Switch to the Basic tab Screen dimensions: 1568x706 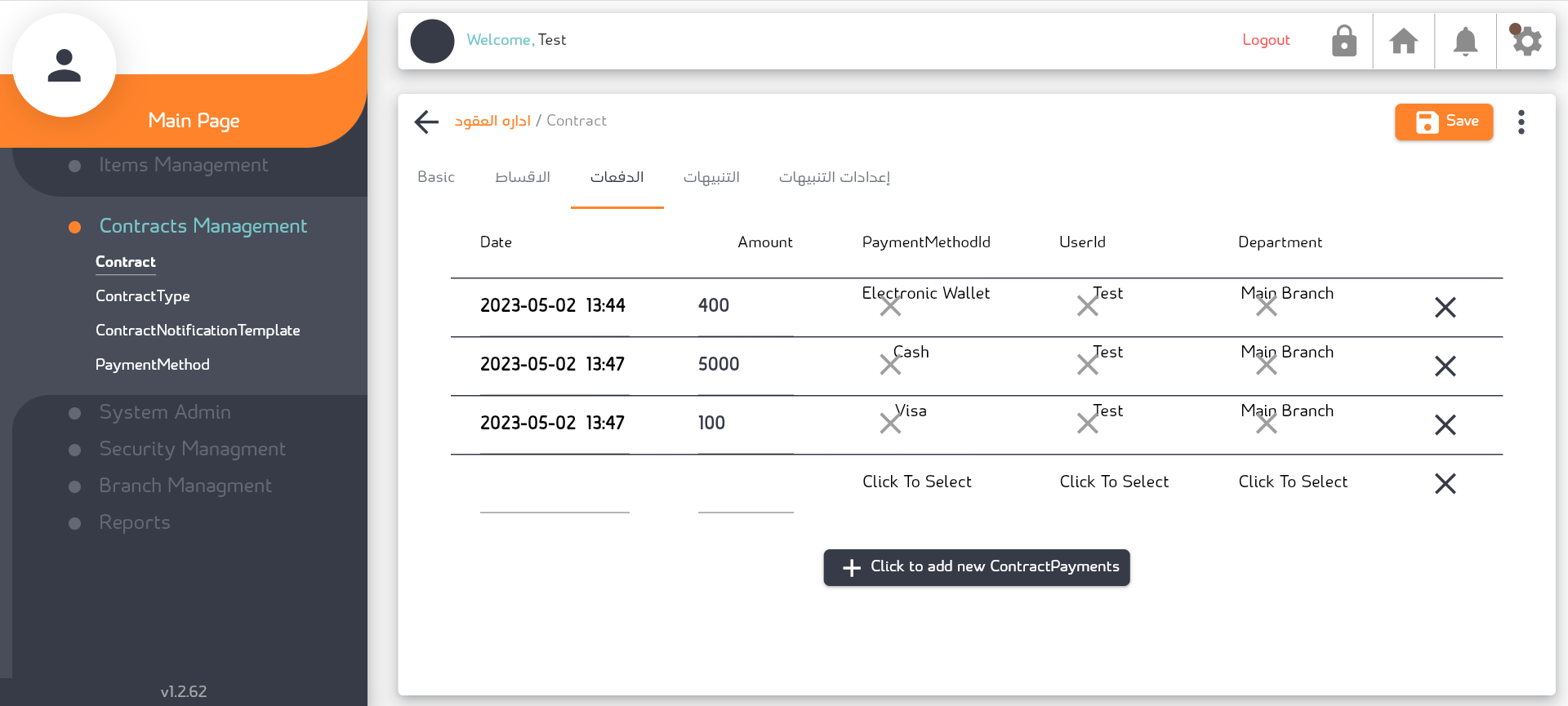[436, 177]
